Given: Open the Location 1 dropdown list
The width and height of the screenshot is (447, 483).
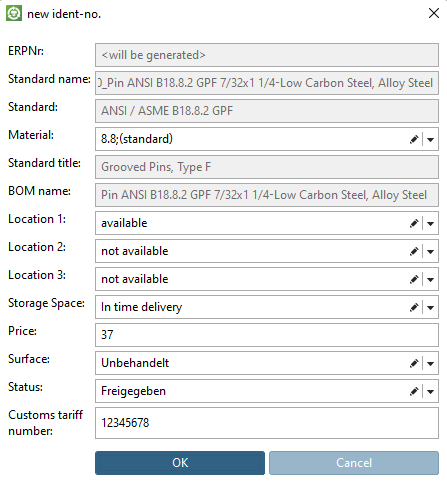Looking at the screenshot, I should (430, 223).
